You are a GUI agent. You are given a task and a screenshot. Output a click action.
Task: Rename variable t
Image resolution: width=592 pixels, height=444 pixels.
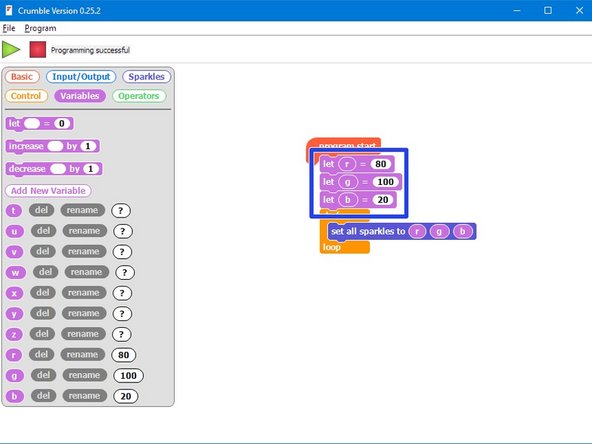click(x=82, y=210)
